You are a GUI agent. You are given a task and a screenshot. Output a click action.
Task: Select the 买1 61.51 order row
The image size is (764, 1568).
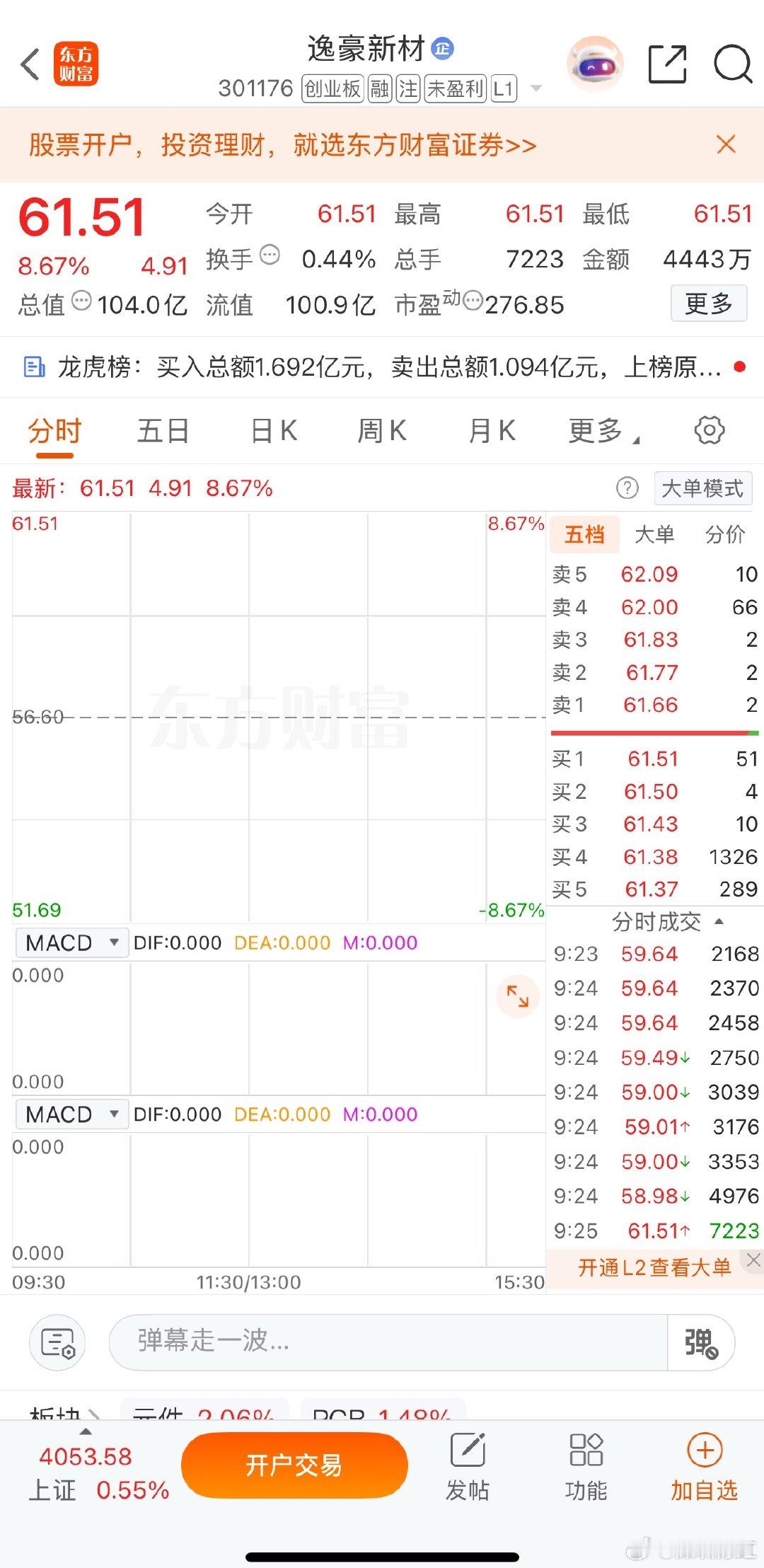654,759
